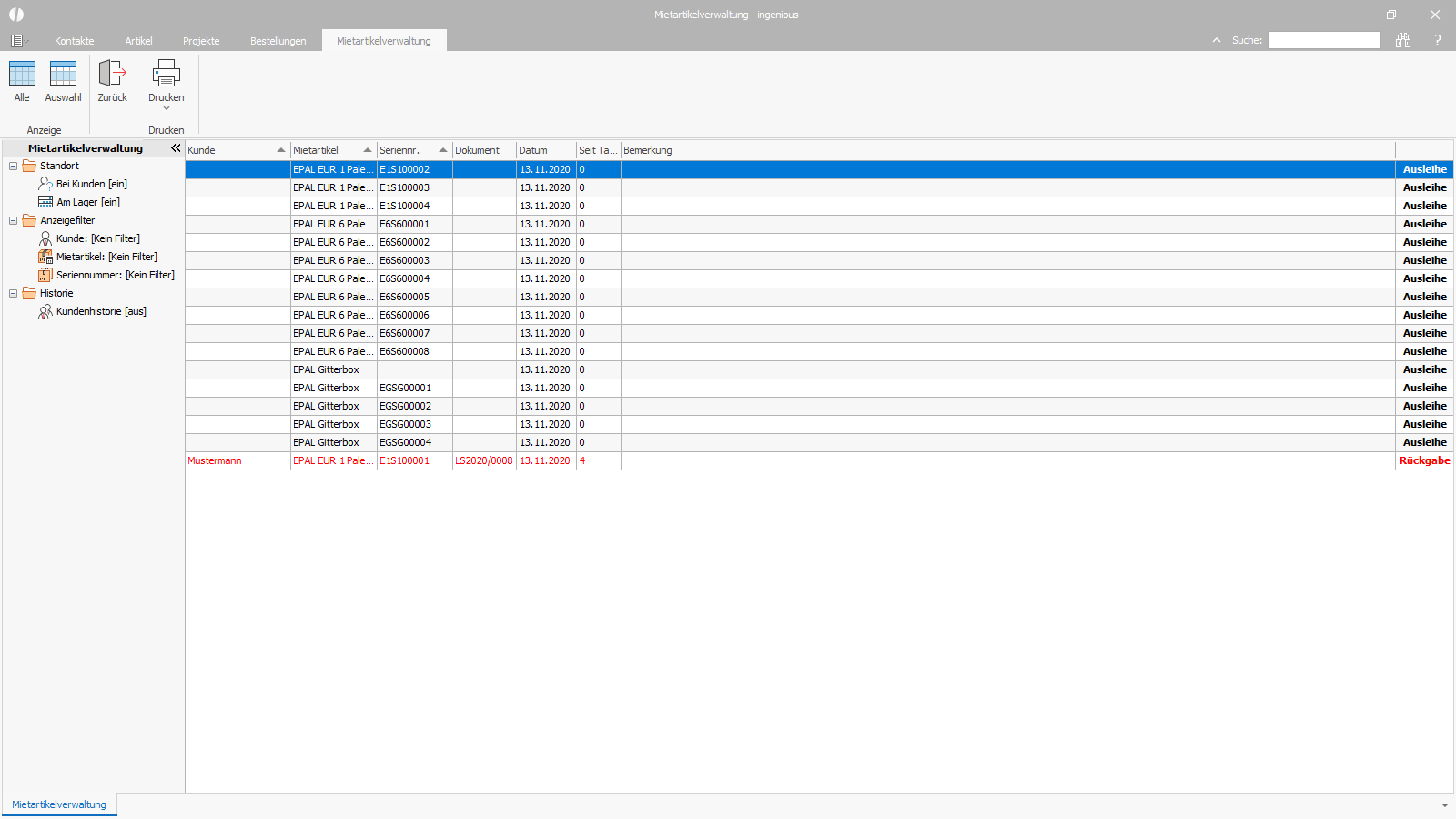Image resolution: width=1456 pixels, height=819 pixels.
Task: Click into the Suche search field
Action: click(x=1324, y=40)
